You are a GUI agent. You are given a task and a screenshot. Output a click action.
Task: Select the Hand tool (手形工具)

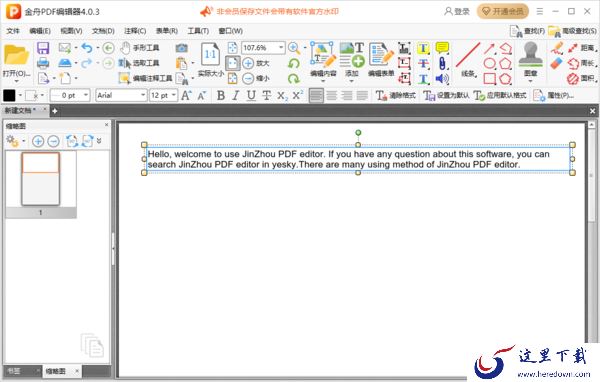pos(139,48)
